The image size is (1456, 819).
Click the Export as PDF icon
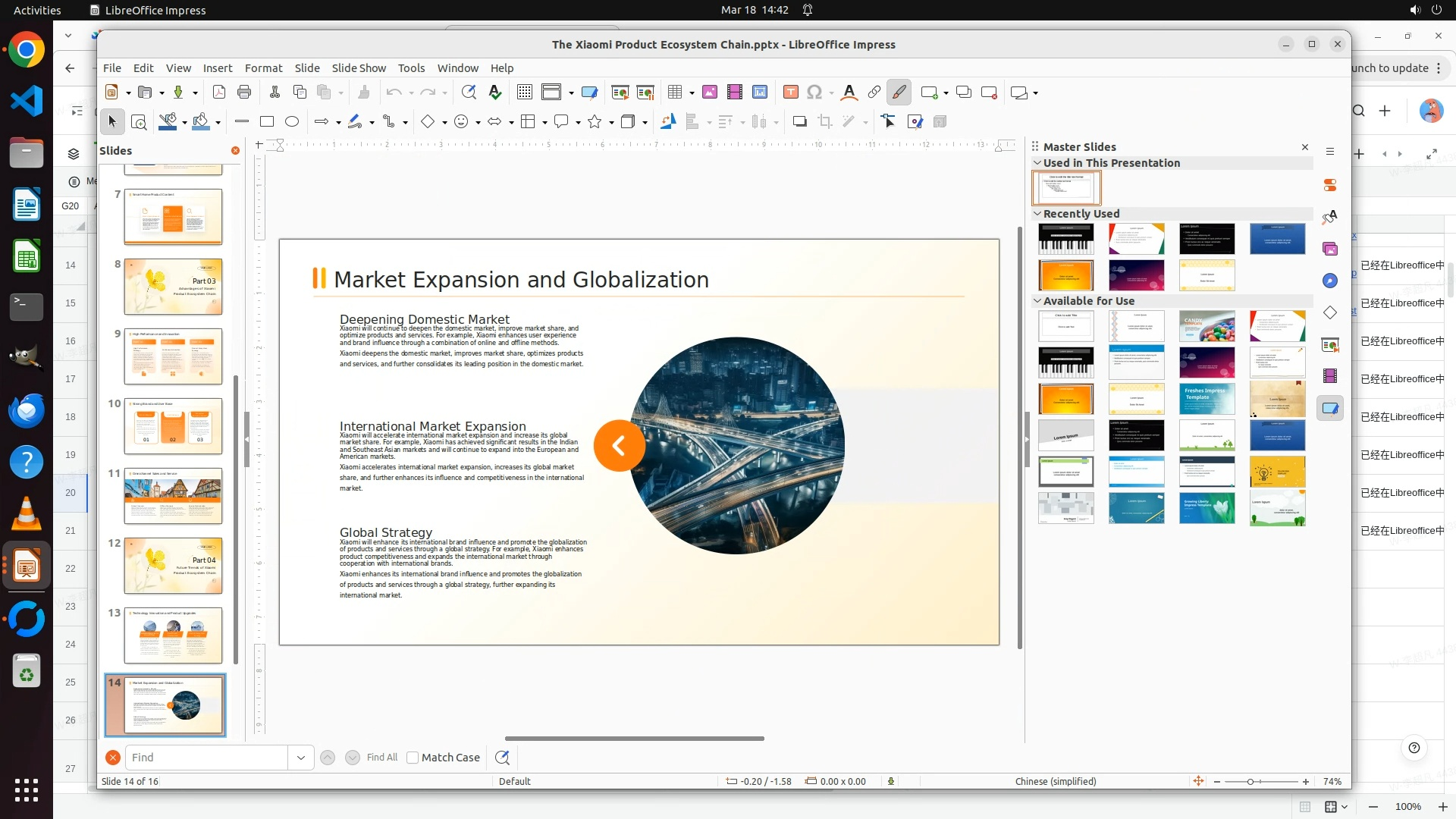[x=219, y=92]
